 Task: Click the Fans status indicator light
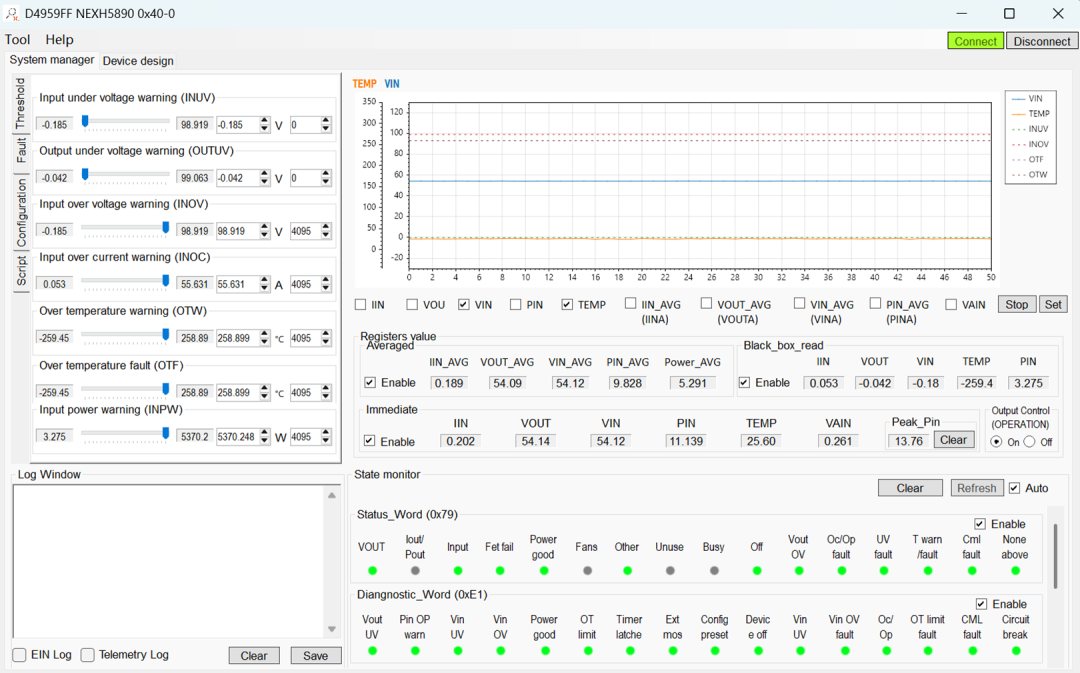[x=587, y=570]
